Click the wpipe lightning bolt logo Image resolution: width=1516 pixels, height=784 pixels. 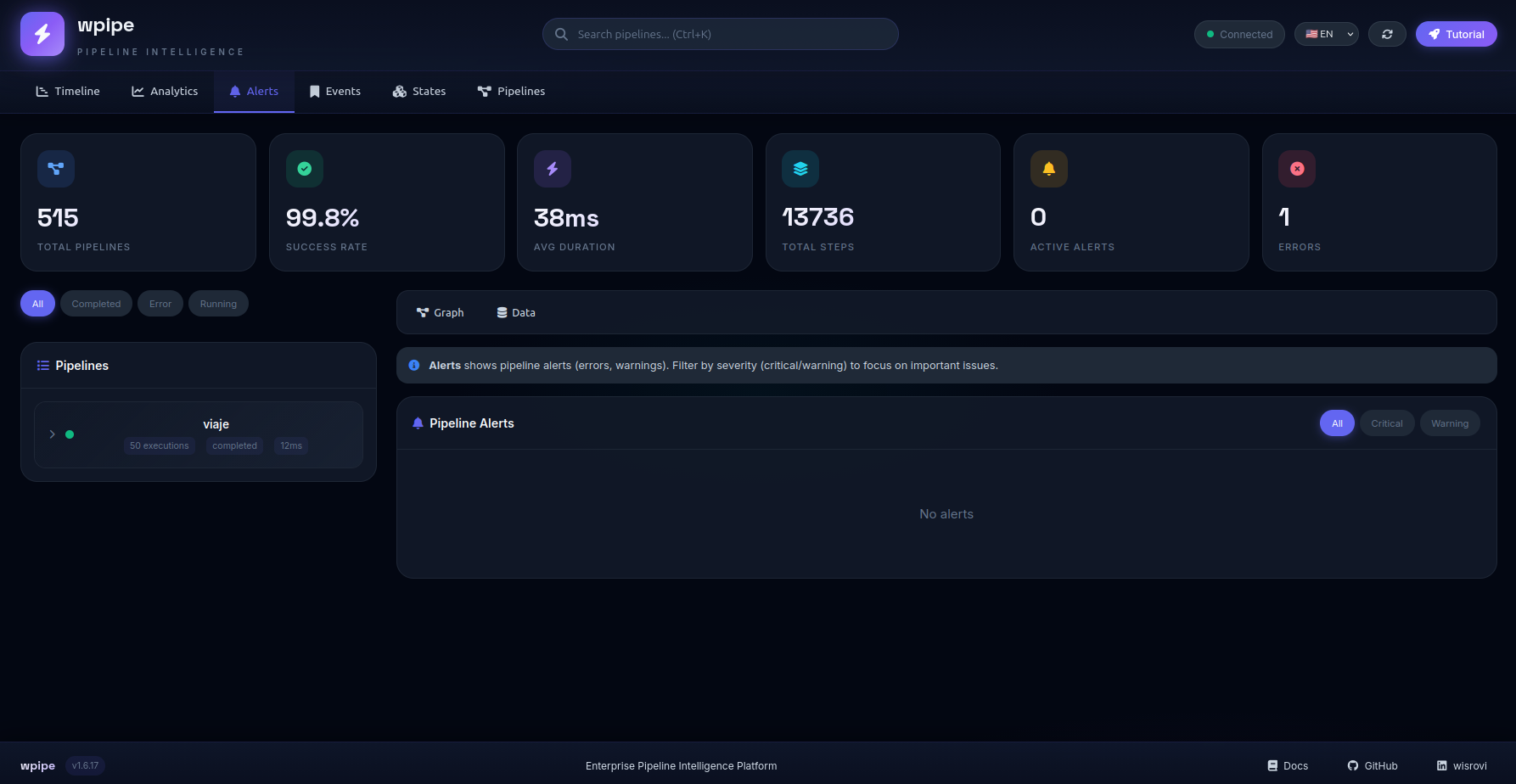42,34
